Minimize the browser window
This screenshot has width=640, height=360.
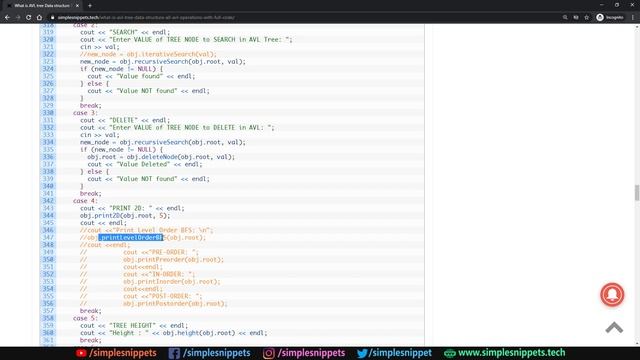coord(602,5)
